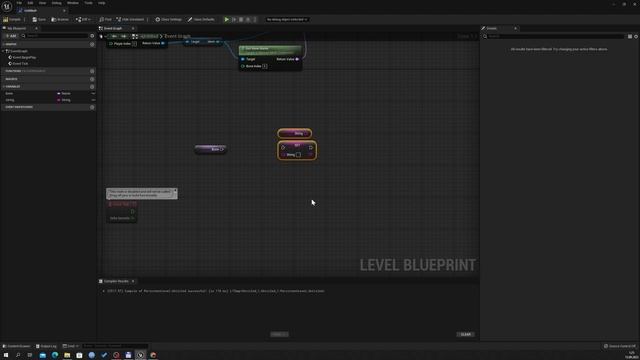Image resolution: width=640 pixels, height=360 pixels.
Task: Click the Bone Index value field
Action: [265, 66]
